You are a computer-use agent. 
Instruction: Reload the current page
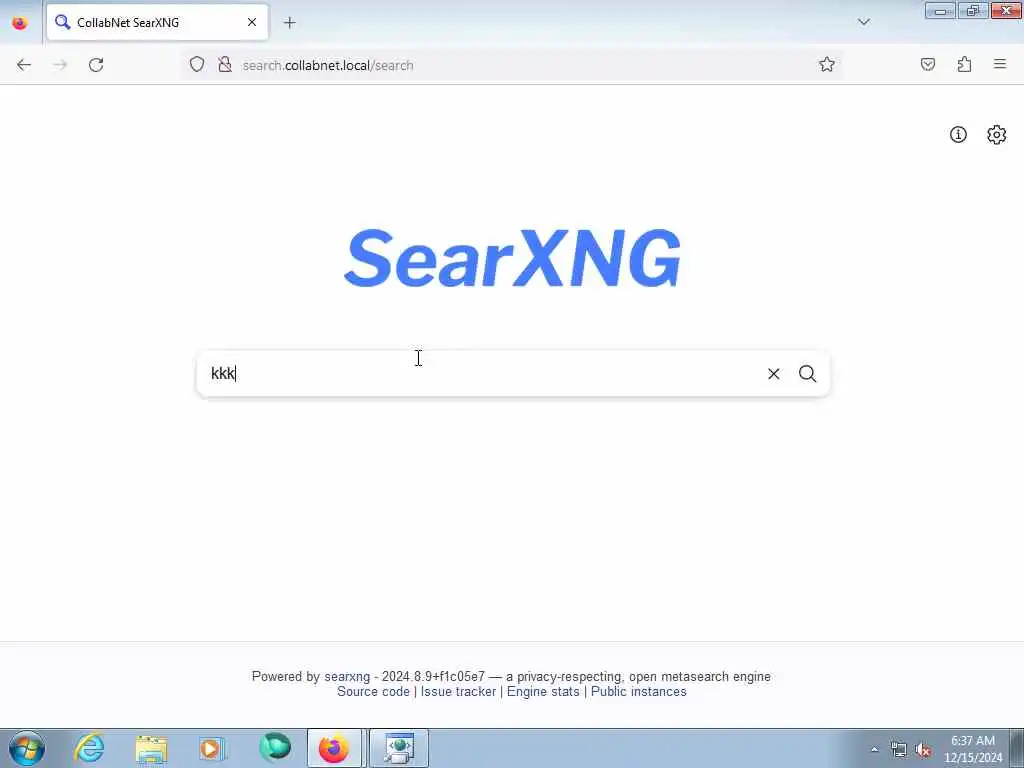pyautogui.click(x=96, y=65)
